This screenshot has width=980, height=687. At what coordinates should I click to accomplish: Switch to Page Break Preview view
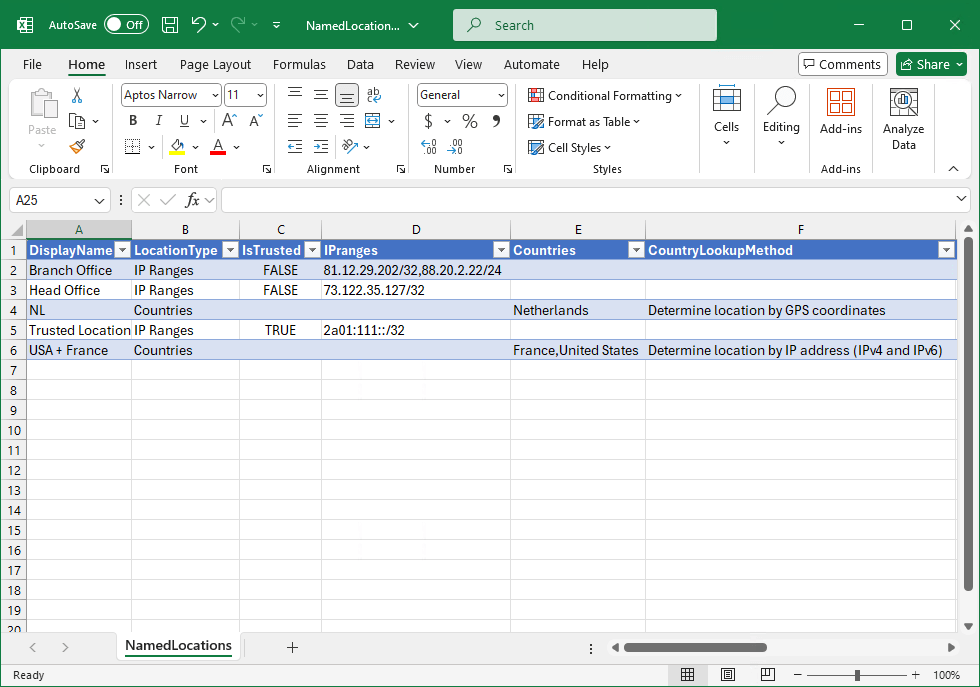click(767, 675)
